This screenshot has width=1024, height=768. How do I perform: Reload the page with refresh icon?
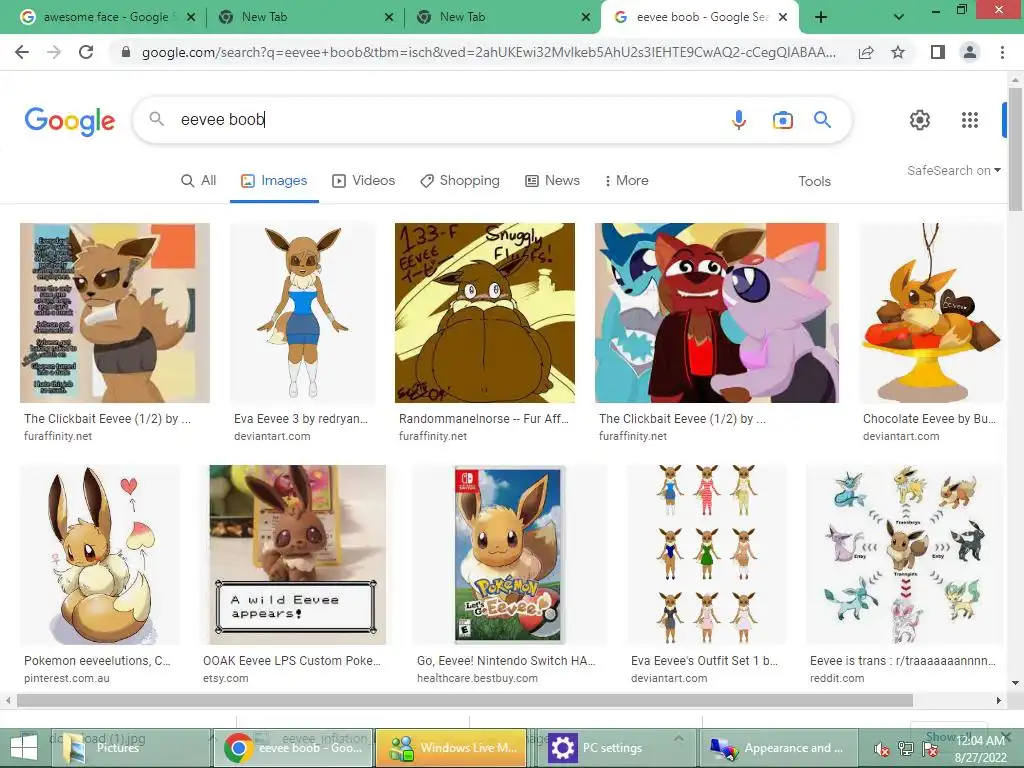pyautogui.click(x=86, y=52)
